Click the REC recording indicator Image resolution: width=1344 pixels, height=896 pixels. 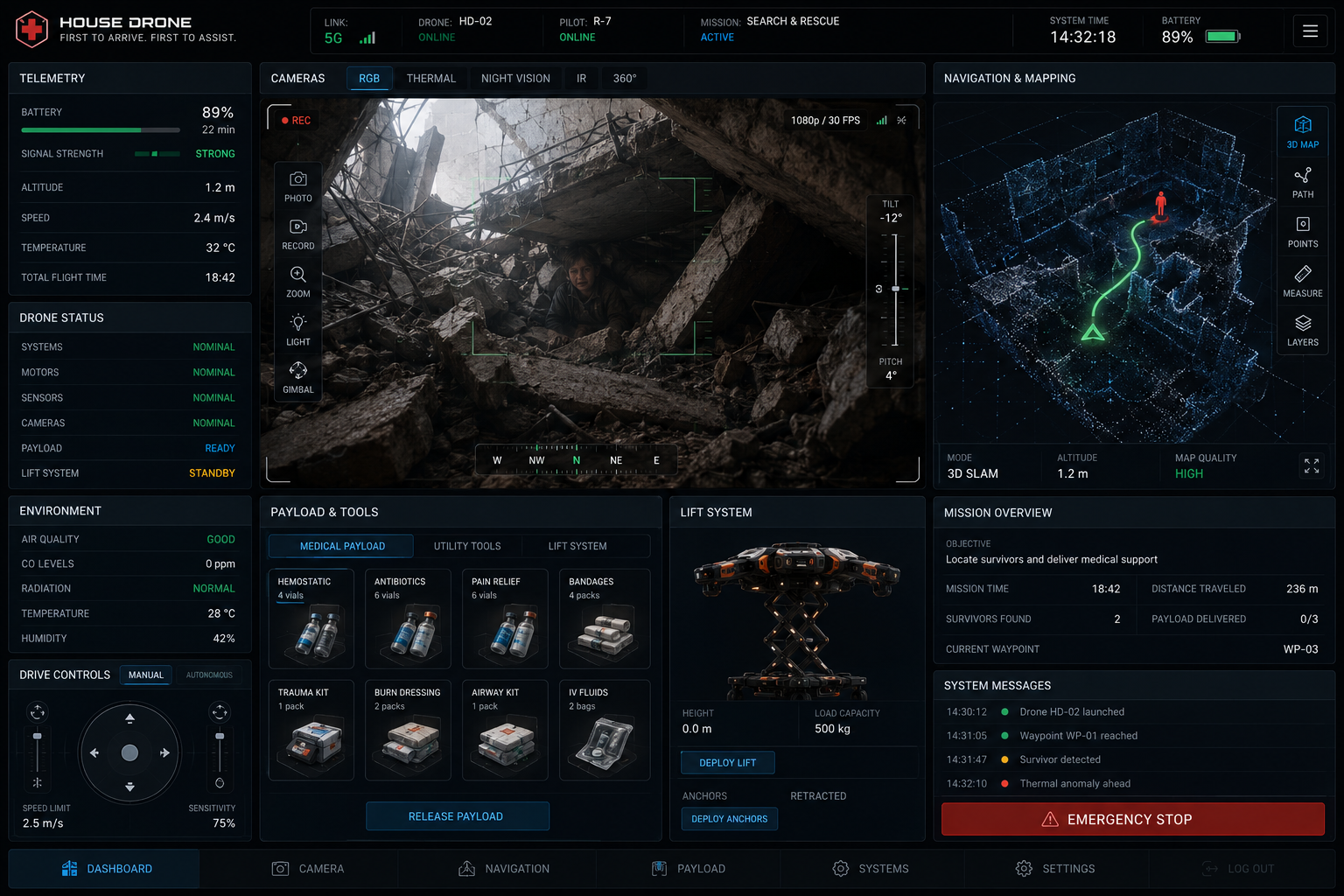click(296, 121)
